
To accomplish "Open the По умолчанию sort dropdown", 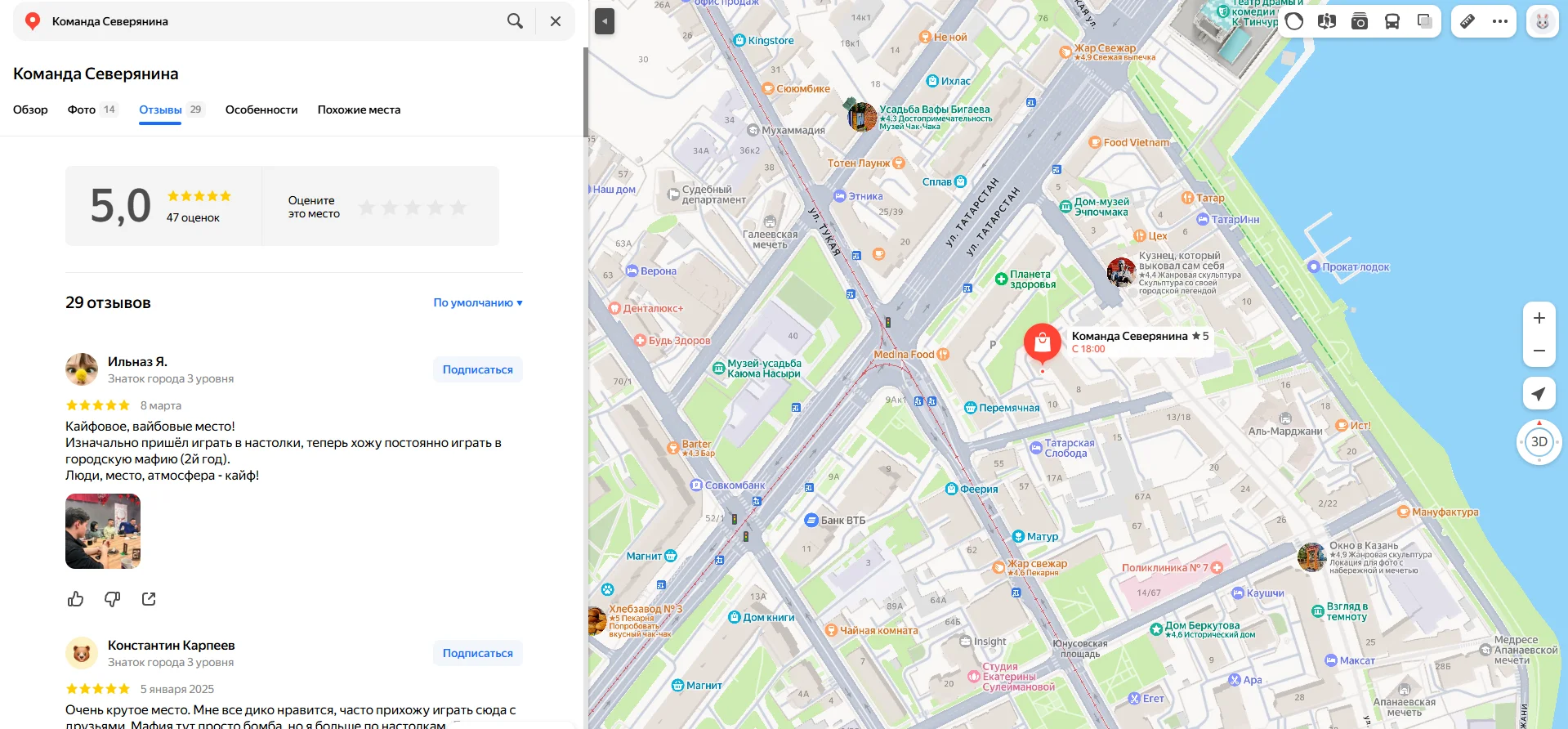I will pyautogui.click(x=478, y=302).
